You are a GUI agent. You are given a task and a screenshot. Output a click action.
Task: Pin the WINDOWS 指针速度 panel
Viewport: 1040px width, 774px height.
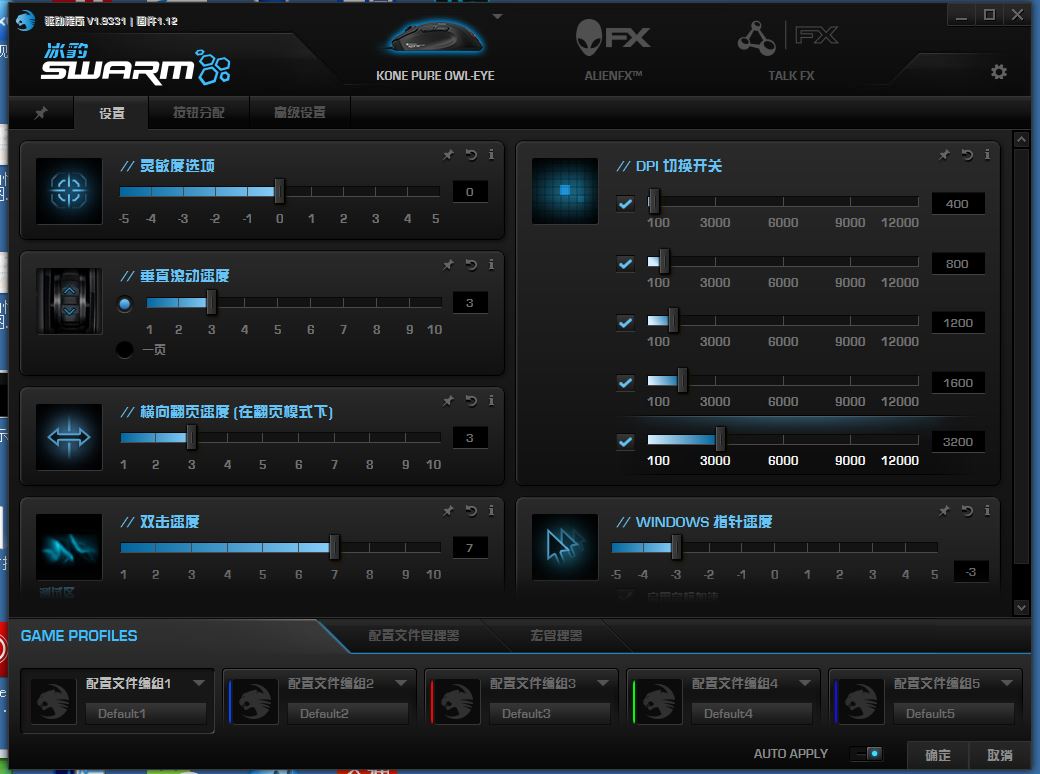coord(944,511)
